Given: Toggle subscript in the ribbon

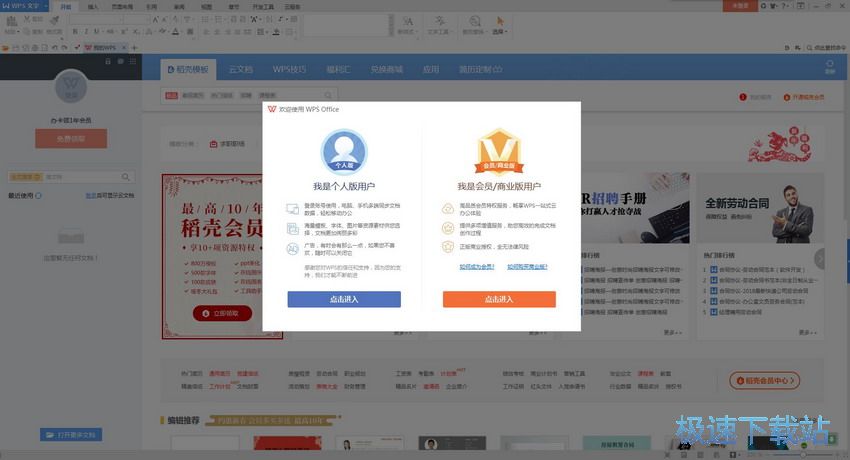Looking at the screenshot, I should 136,32.
